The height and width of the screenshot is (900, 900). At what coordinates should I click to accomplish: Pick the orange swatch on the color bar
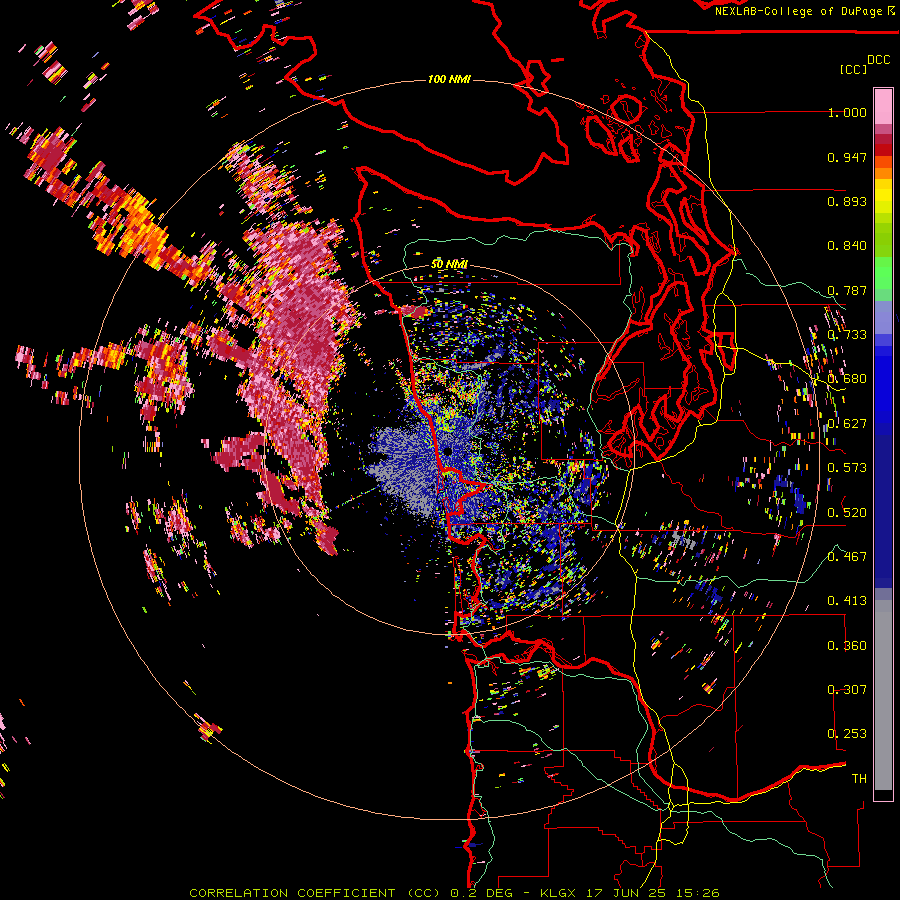(x=883, y=173)
